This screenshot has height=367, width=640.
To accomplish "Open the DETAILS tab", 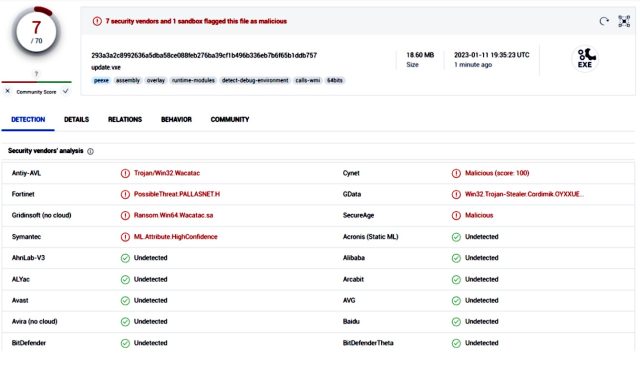I will [76, 120].
